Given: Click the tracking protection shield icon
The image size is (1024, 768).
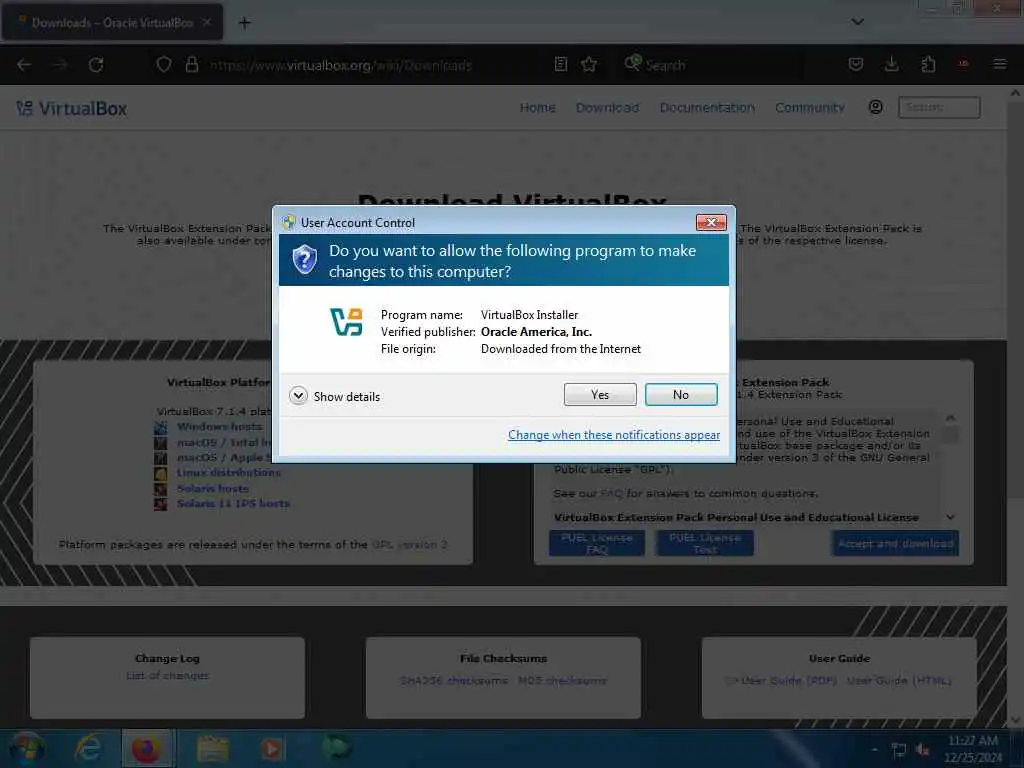Looking at the screenshot, I should (164, 65).
